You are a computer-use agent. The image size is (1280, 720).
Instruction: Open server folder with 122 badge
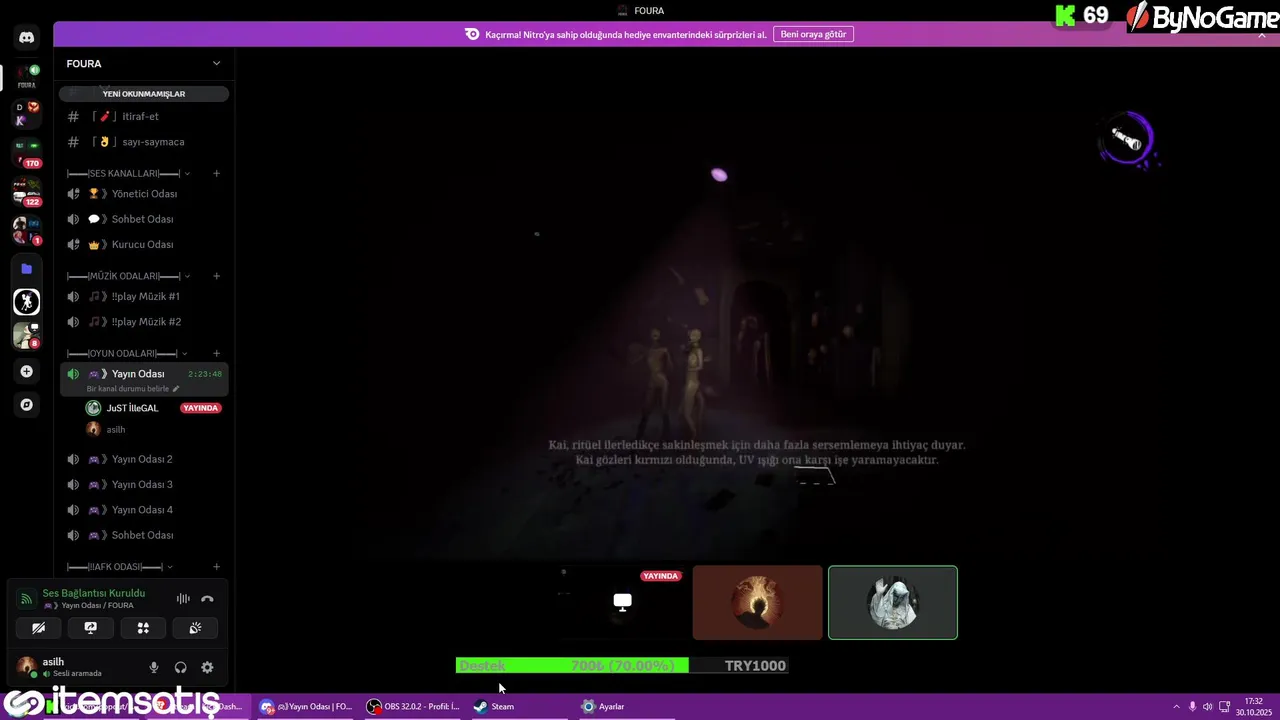coord(27,191)
